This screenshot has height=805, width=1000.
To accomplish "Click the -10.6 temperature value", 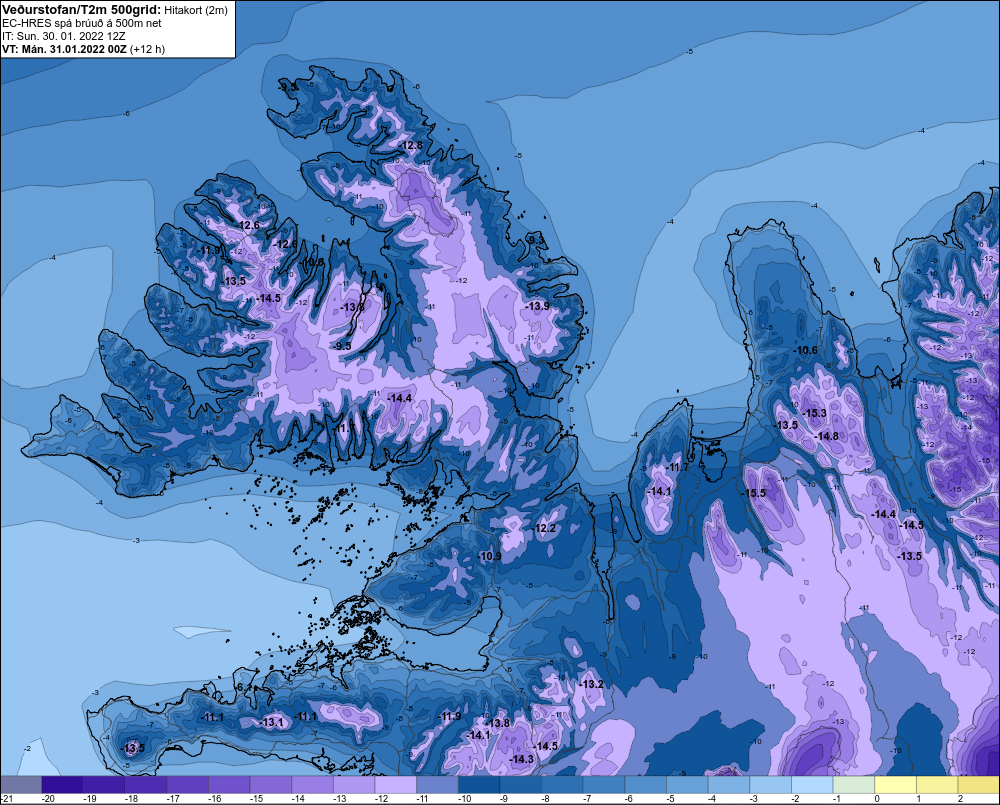I will (805, 350).
